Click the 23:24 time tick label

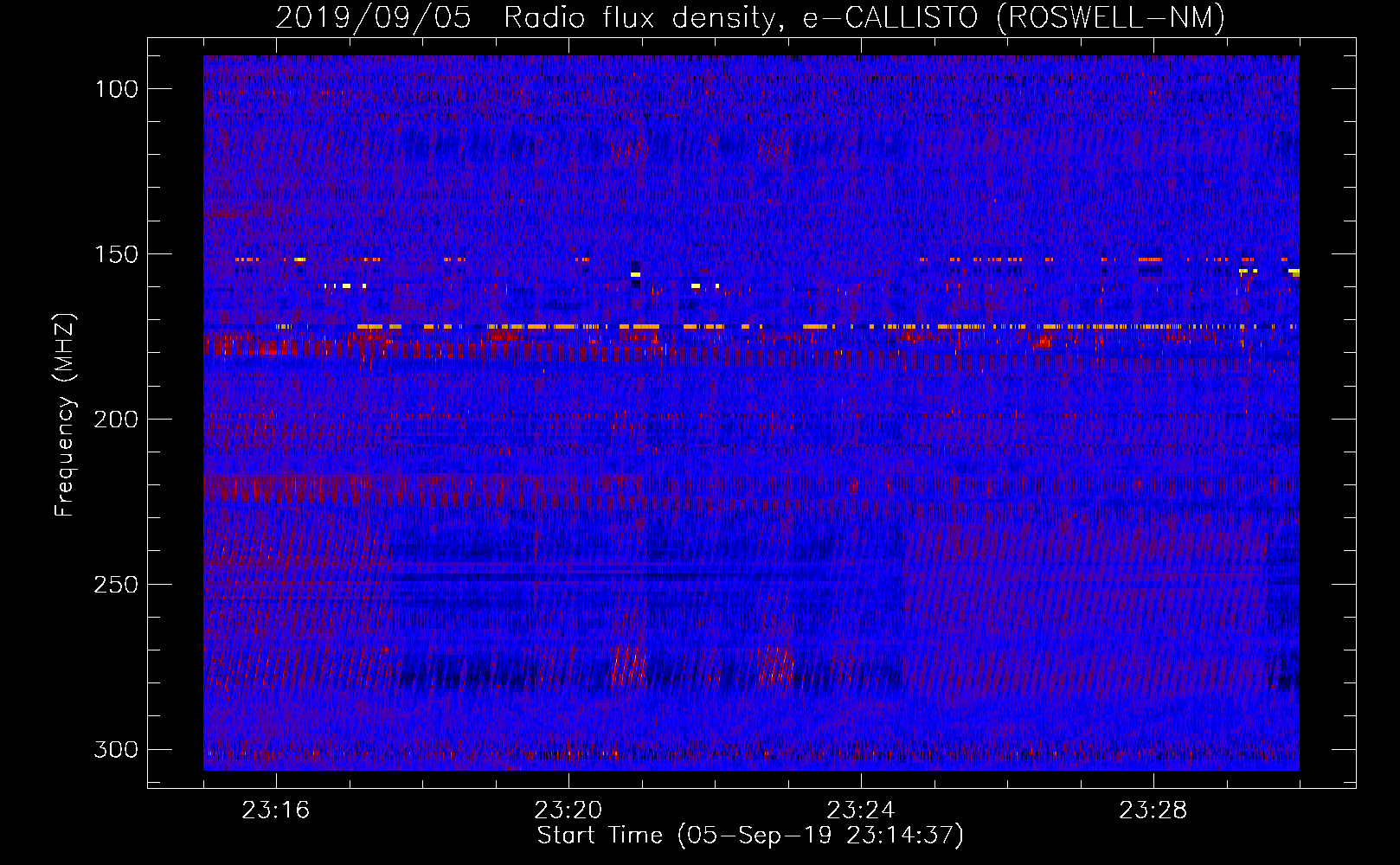click(861, 811)
